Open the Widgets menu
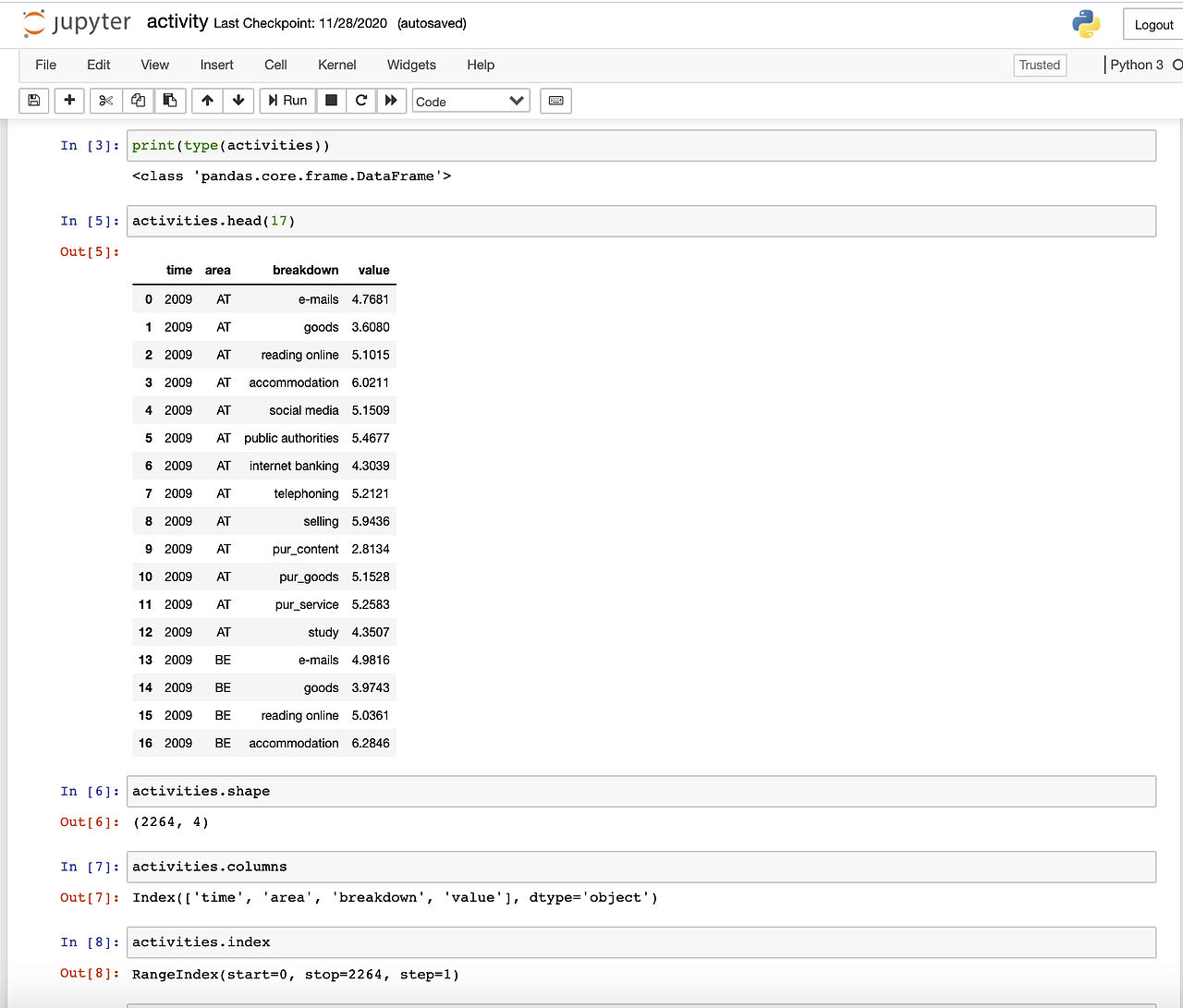1183x1008 pixels. coord(411,65)
